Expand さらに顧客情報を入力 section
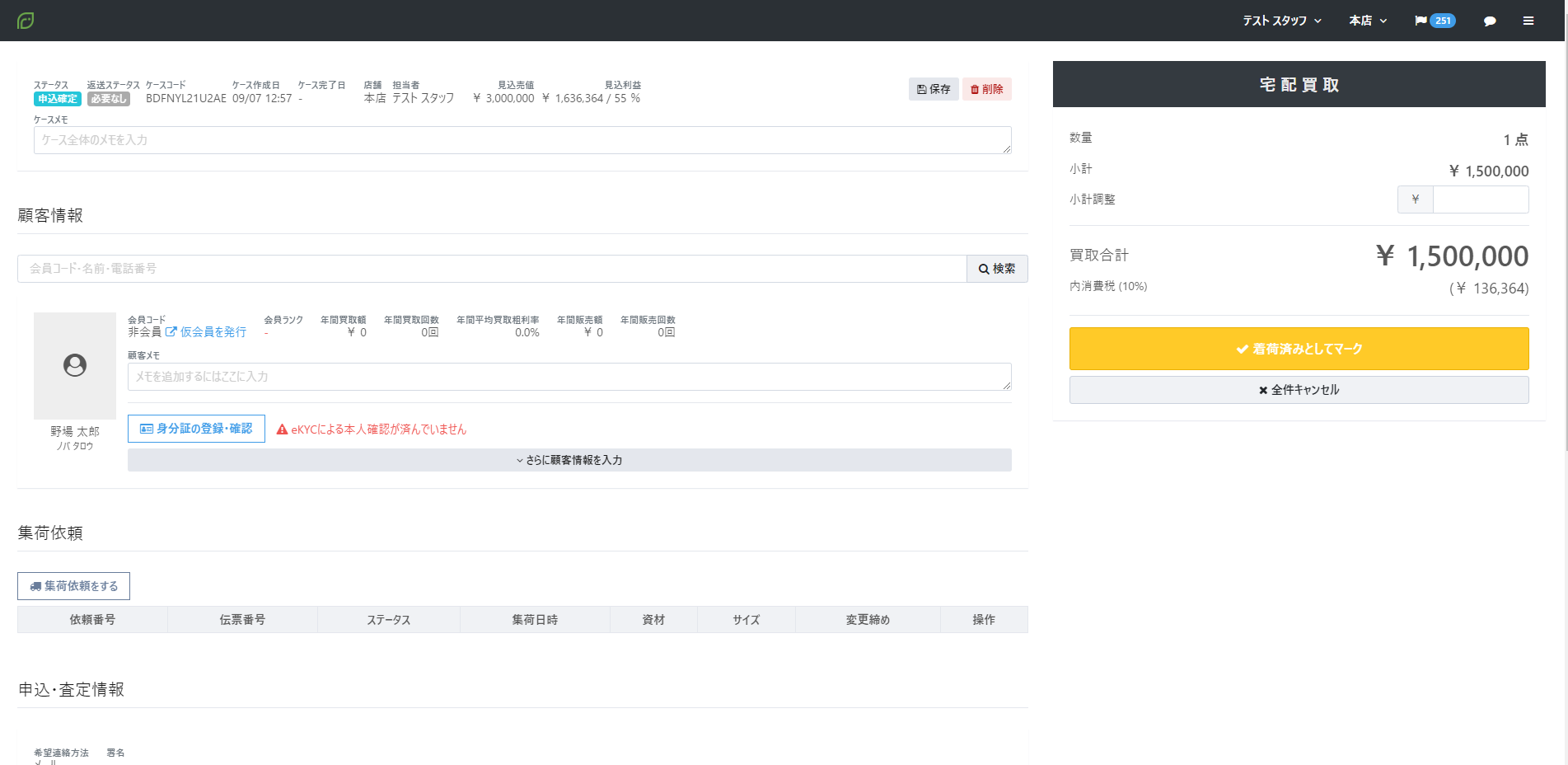 [x=569, y=460]
